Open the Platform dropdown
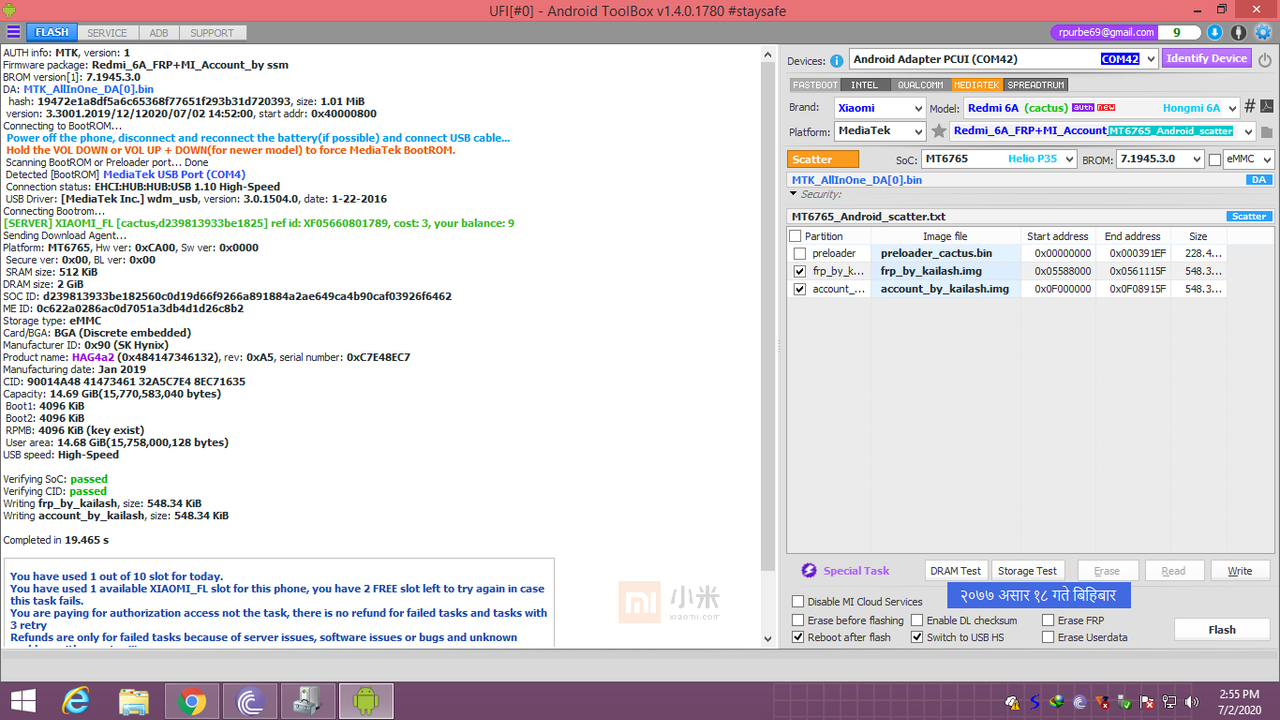The image size is (1280, 720). pos(918,131)
